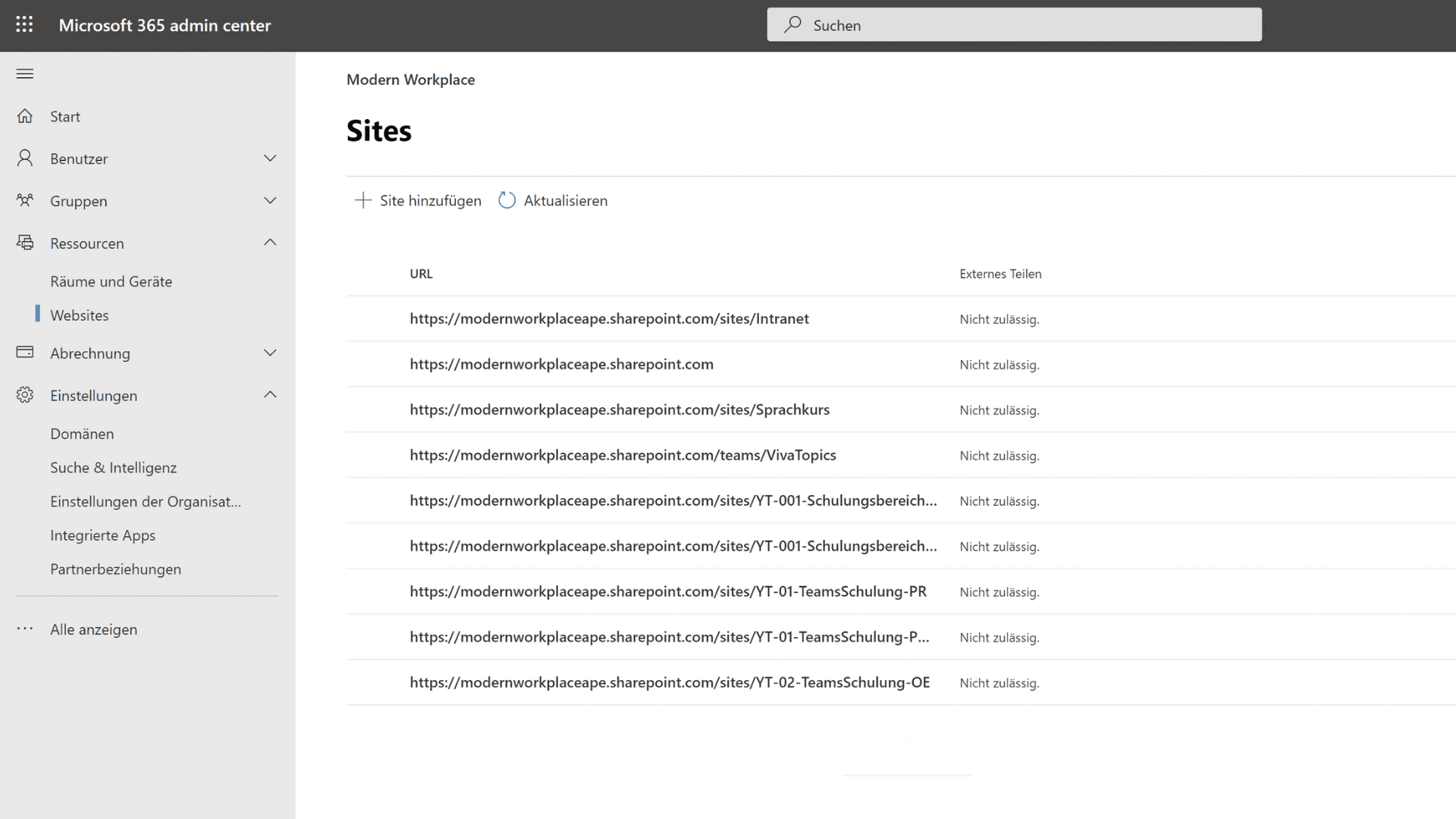Open Räume und Geräte
Viewport: 1456px width, 819px height.
(111, 281)
